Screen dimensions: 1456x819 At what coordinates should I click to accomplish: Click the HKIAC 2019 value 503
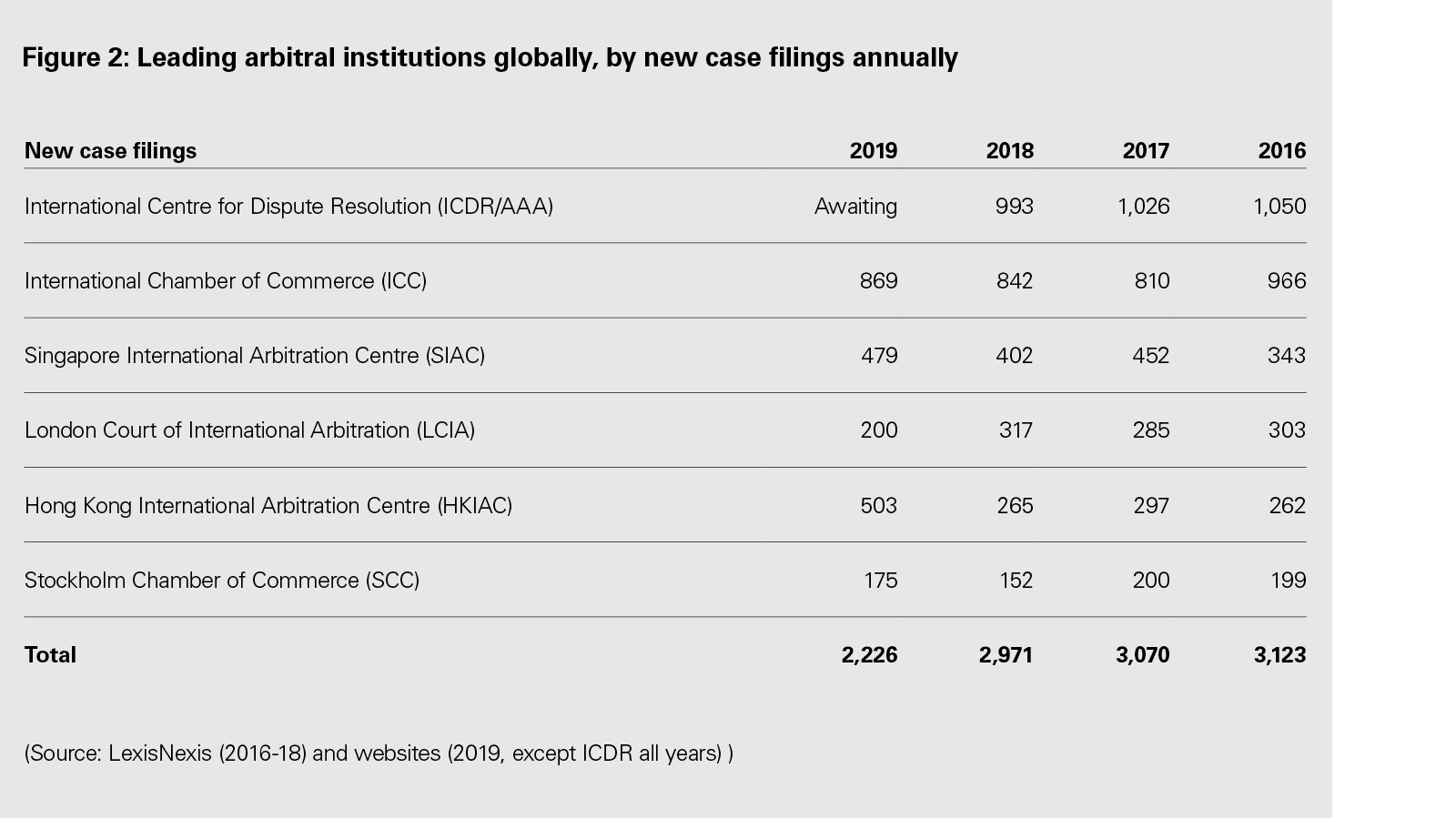pos(878,506)
